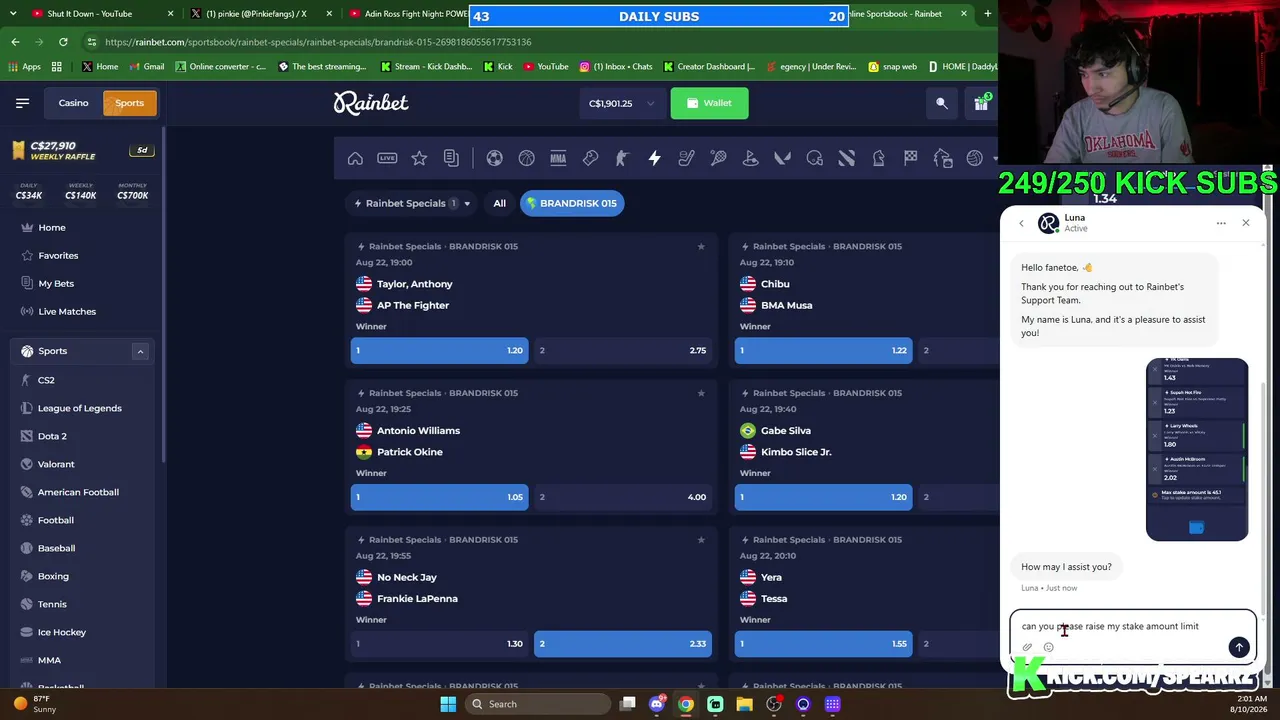
Task: Open Google Chrome from the taskbar
Action: (x=686, y=704)
